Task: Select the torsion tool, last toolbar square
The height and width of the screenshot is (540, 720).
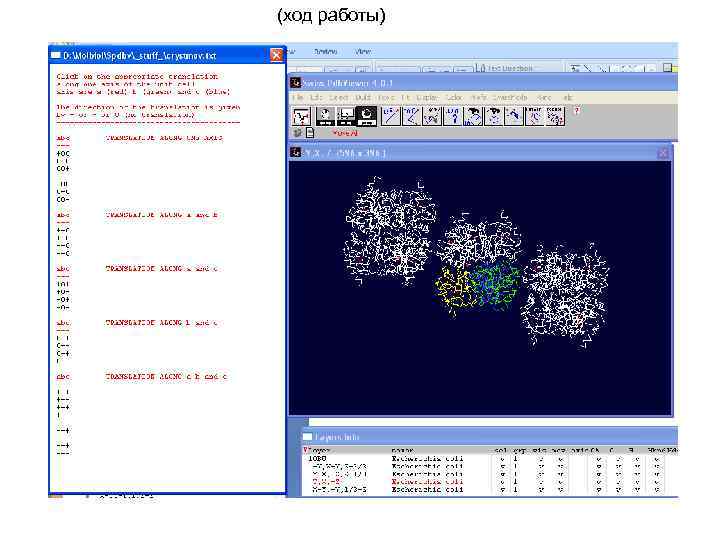Action: pos(555,116)
